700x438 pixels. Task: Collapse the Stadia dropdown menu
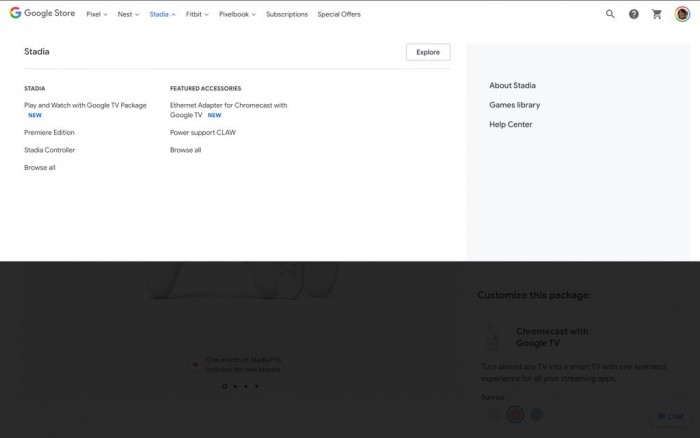point(162,15)
